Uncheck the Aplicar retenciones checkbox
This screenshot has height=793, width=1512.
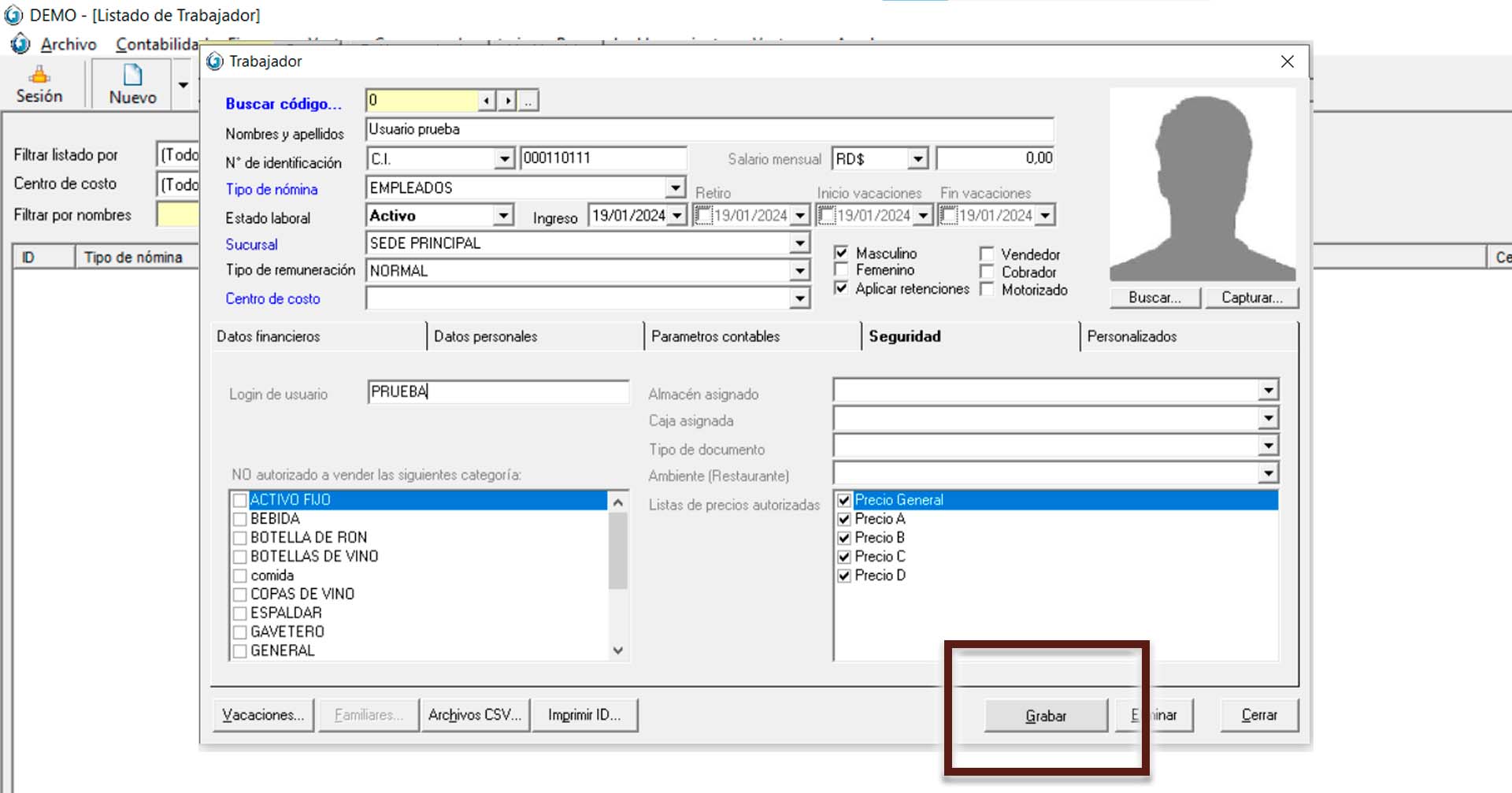[x=841, y=288]
